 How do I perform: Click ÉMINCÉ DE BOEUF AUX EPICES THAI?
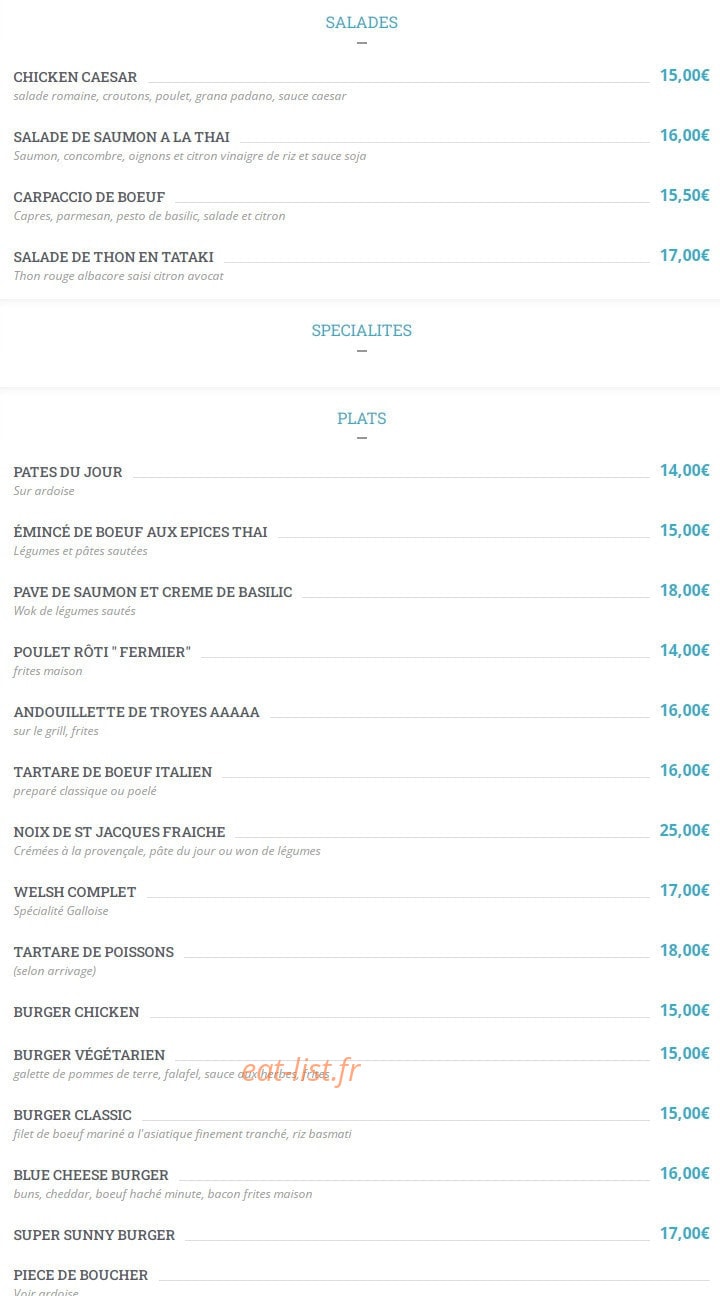point(140,532)
